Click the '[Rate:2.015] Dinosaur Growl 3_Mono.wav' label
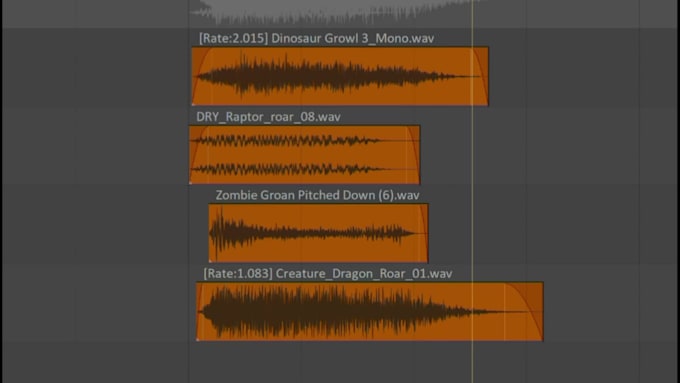680x383 pixels. pyautogui.click(x=316, y=38)
